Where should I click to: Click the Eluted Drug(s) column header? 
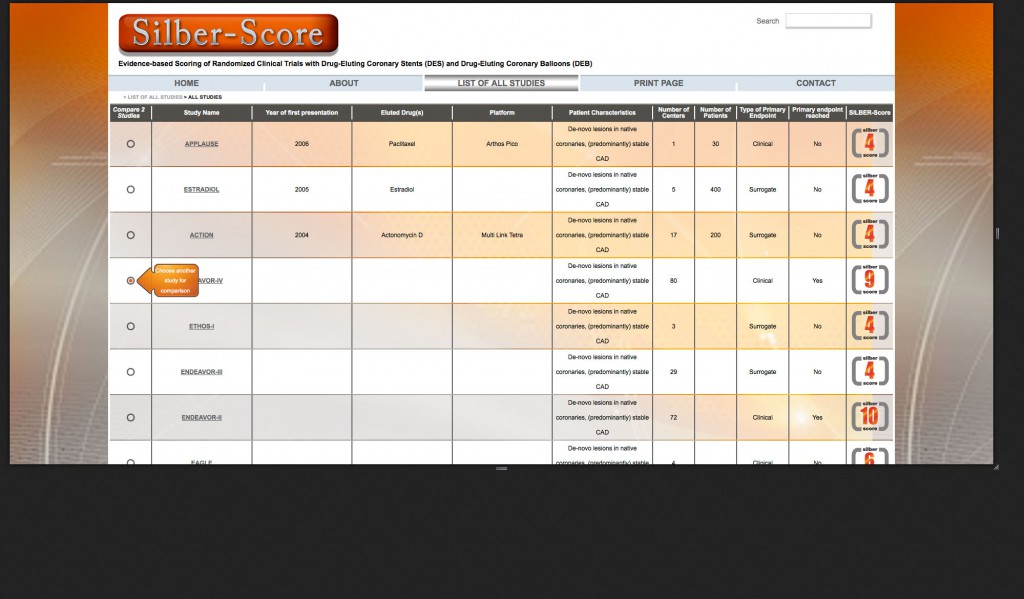pyautogui.click(x=402, y=112)
